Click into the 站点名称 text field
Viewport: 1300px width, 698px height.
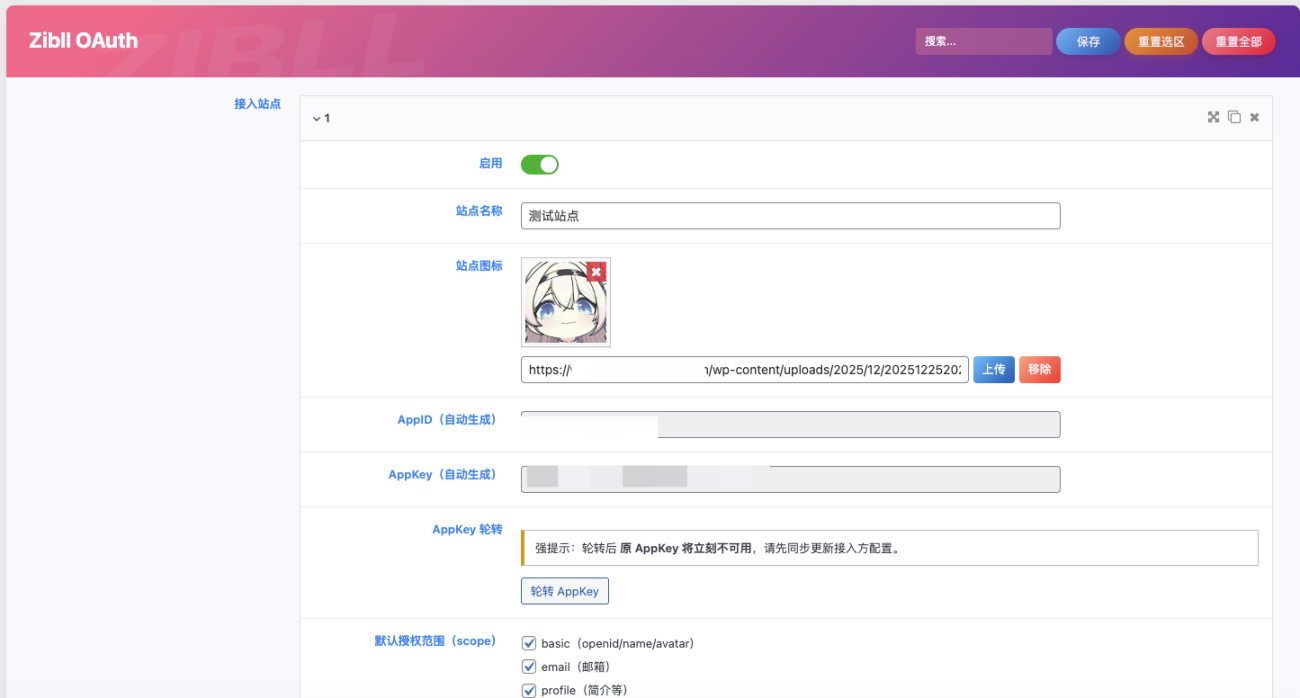[x=790, y=216]
